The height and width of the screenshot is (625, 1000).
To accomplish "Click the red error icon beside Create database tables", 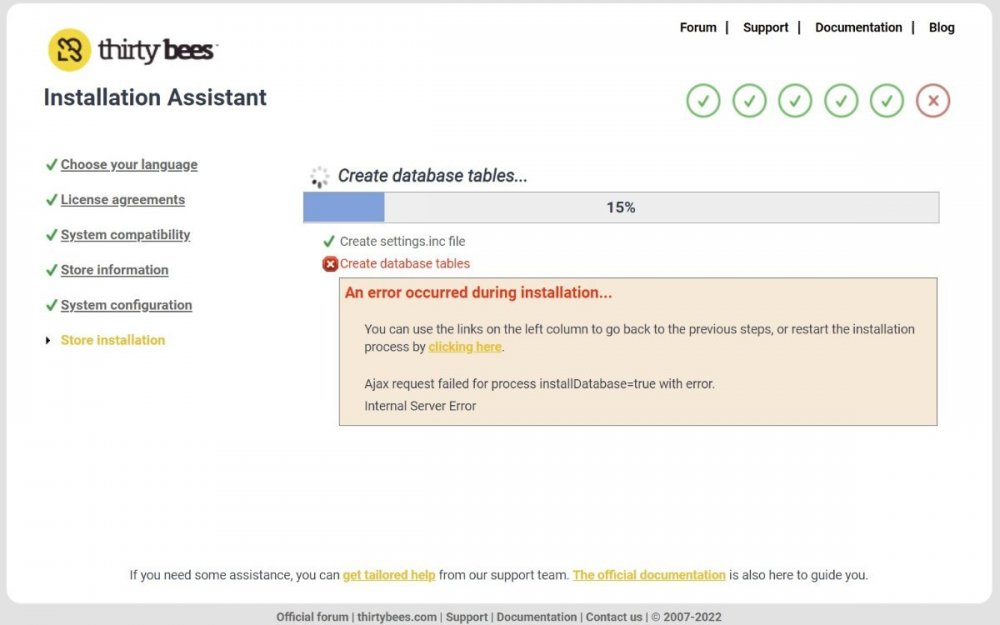I will click(x=330, y=264).
